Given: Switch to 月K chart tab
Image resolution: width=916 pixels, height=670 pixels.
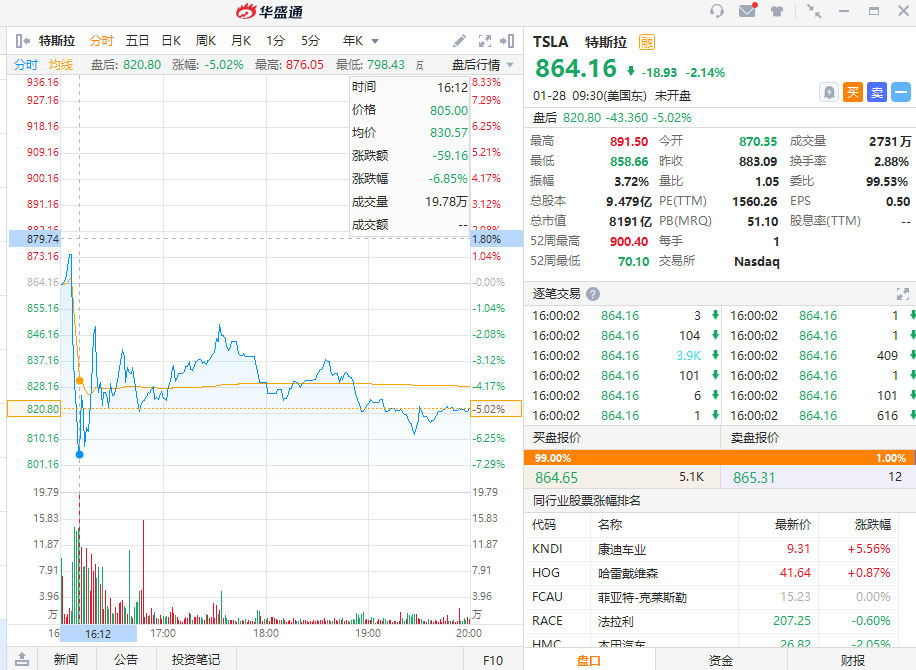Looking at the screenshot, I should (x=241, y=41).
